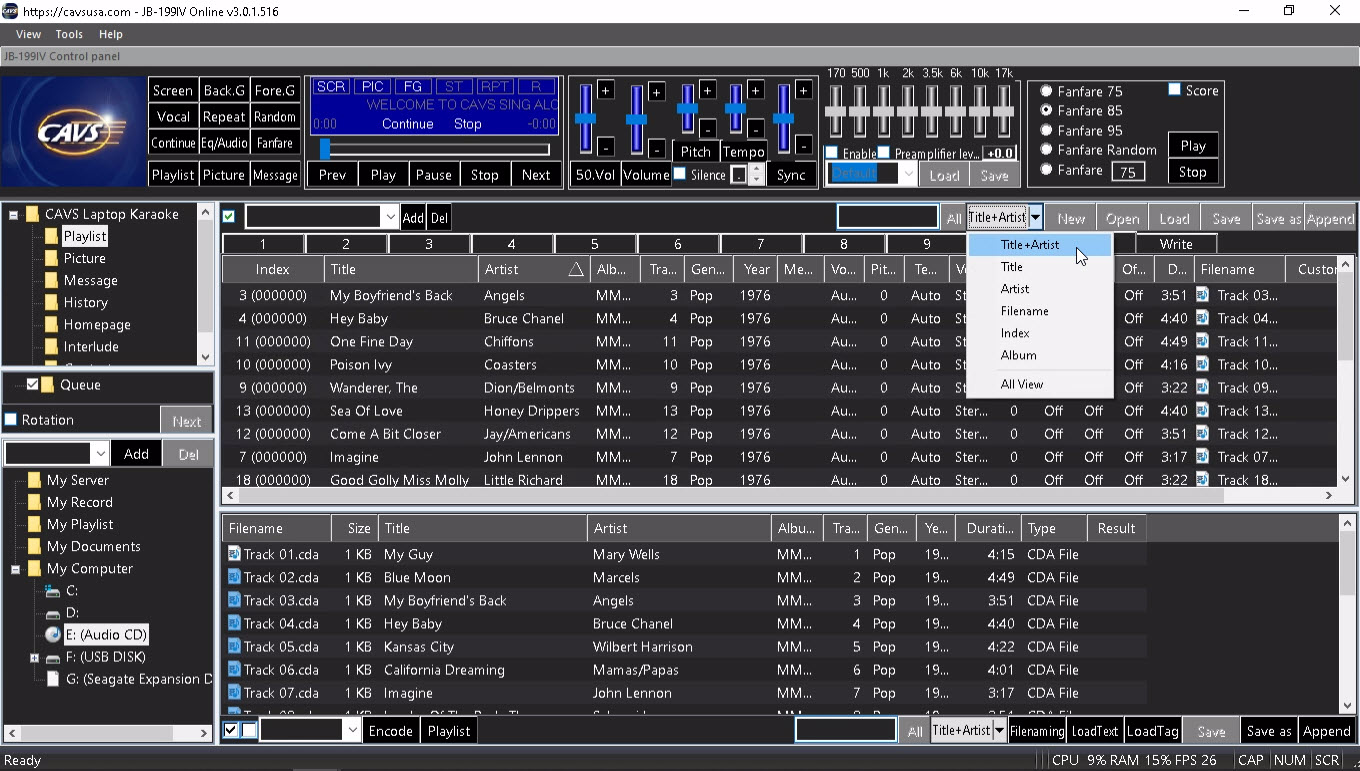
Task: Collapse the My Computer tree node
Action: pyautogui.click(x=16, y=569)
